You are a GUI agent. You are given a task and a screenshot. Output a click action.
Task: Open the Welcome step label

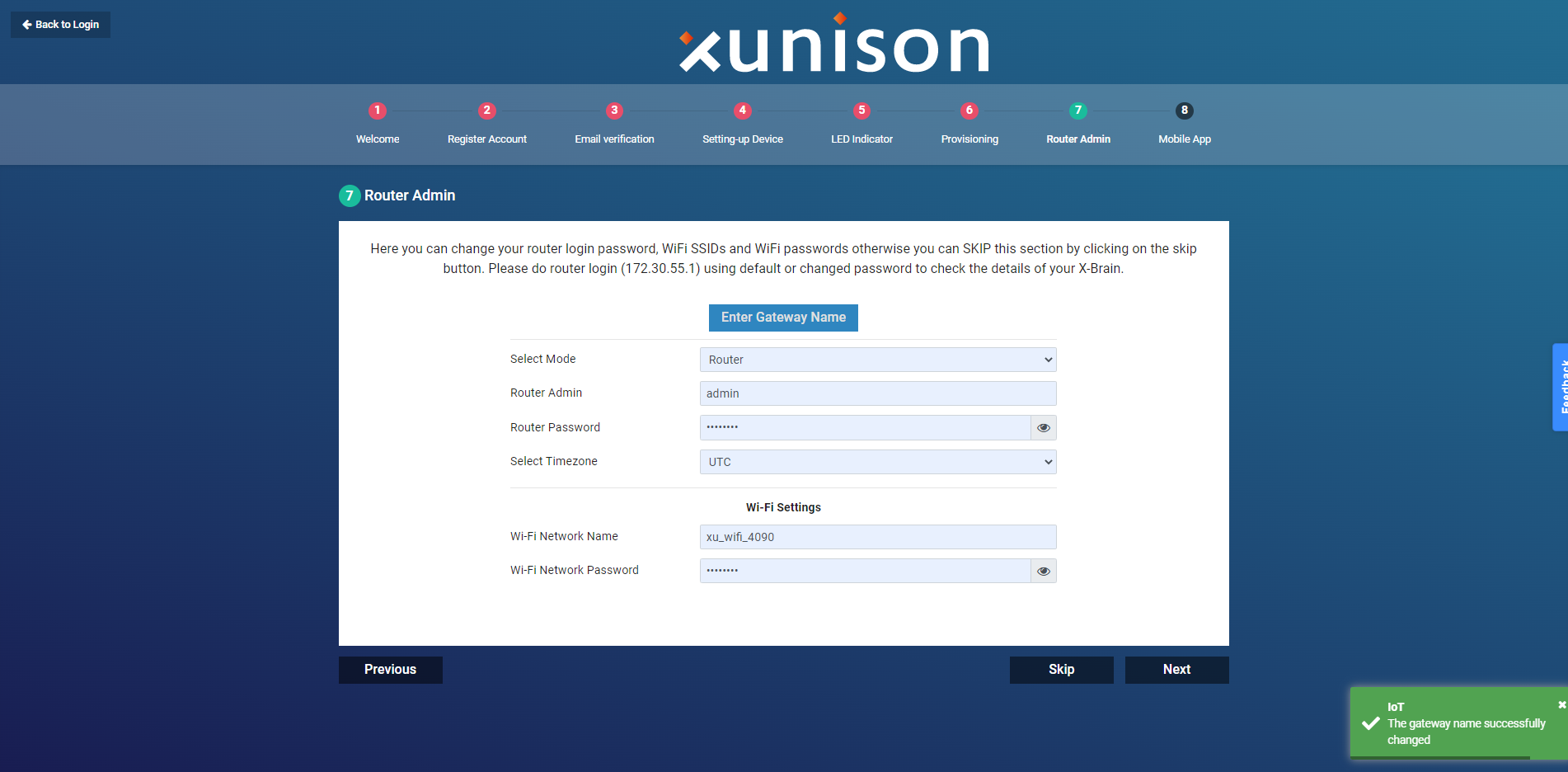[x=378, y=139]
